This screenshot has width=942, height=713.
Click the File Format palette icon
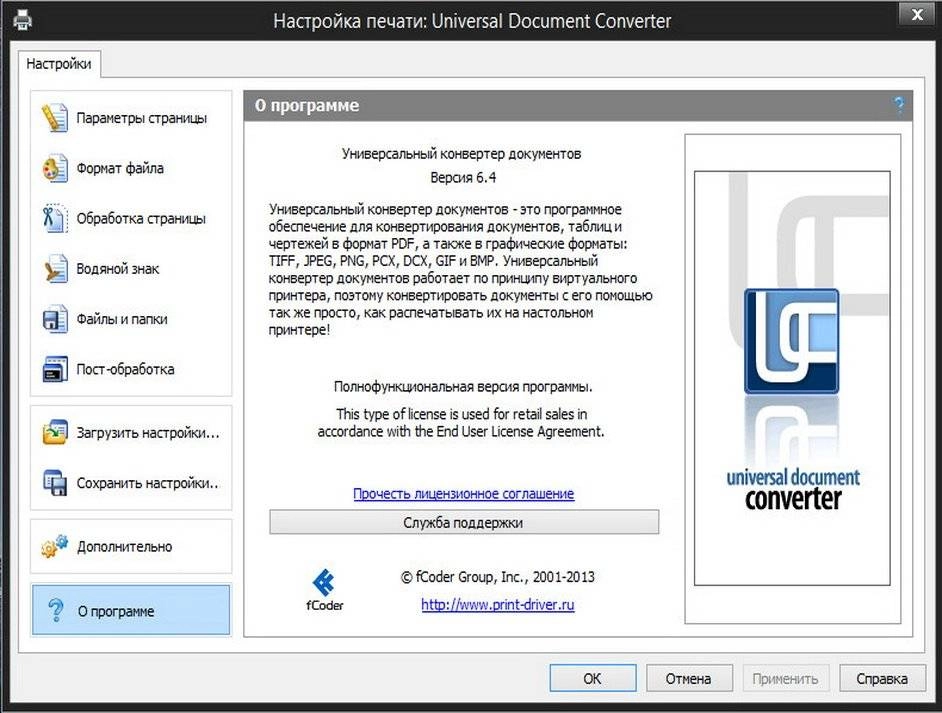55,168
